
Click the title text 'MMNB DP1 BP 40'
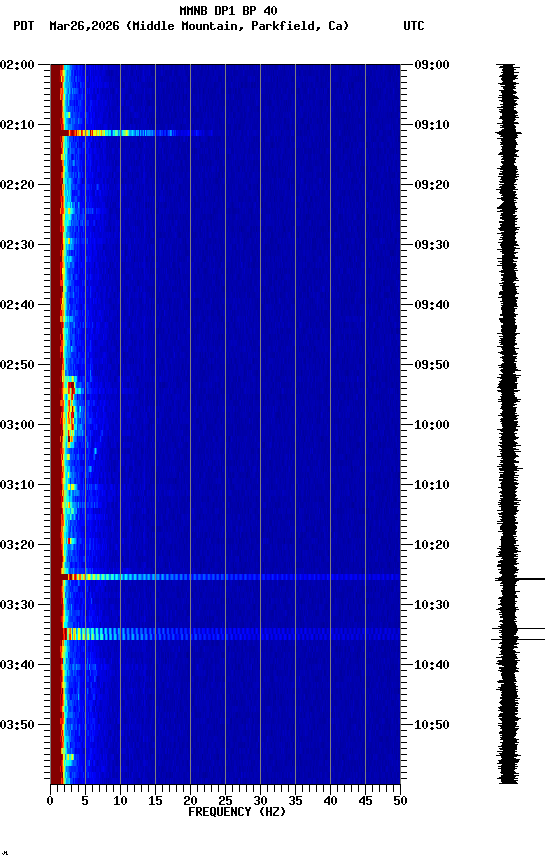[228, 10]
